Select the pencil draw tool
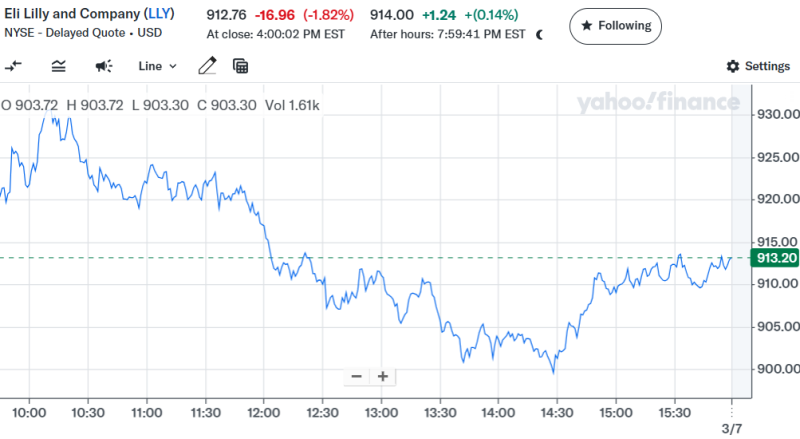Viewport: 800px width, 439px height. (207, 66)
